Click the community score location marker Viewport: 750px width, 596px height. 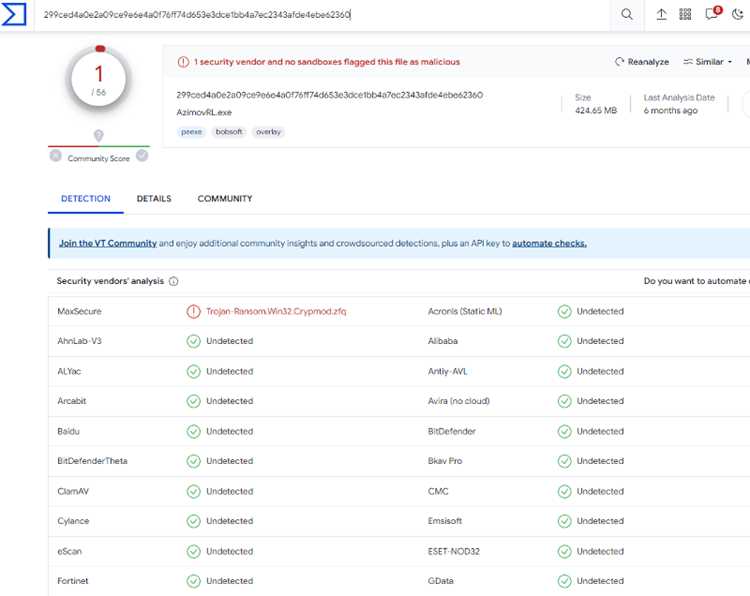[x=99, y=136]
